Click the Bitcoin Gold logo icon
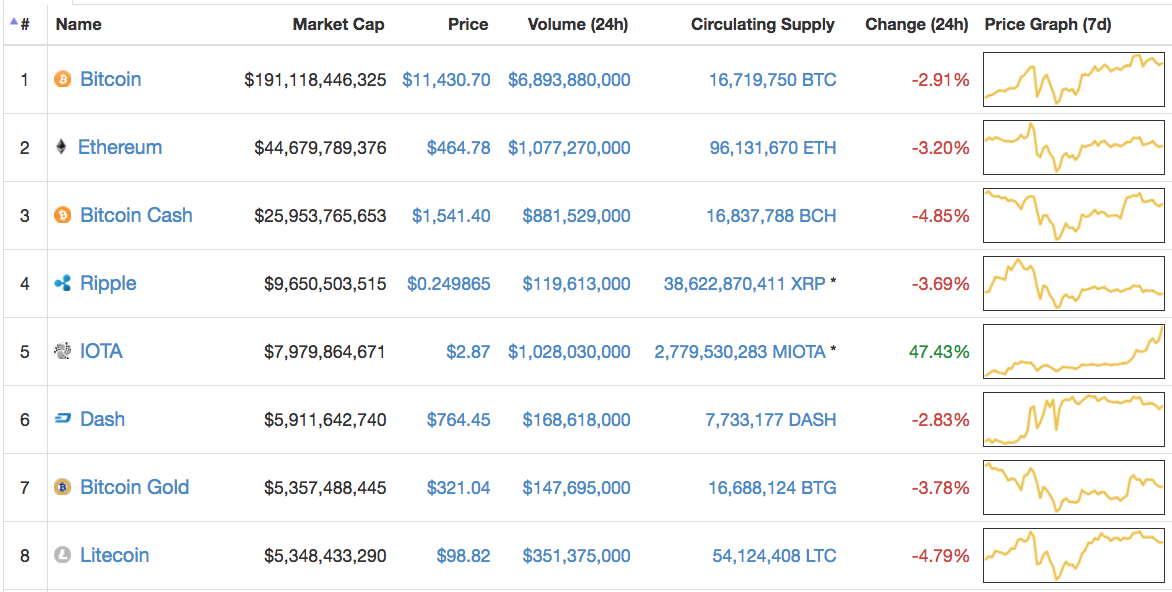 [x=62, y=487]
